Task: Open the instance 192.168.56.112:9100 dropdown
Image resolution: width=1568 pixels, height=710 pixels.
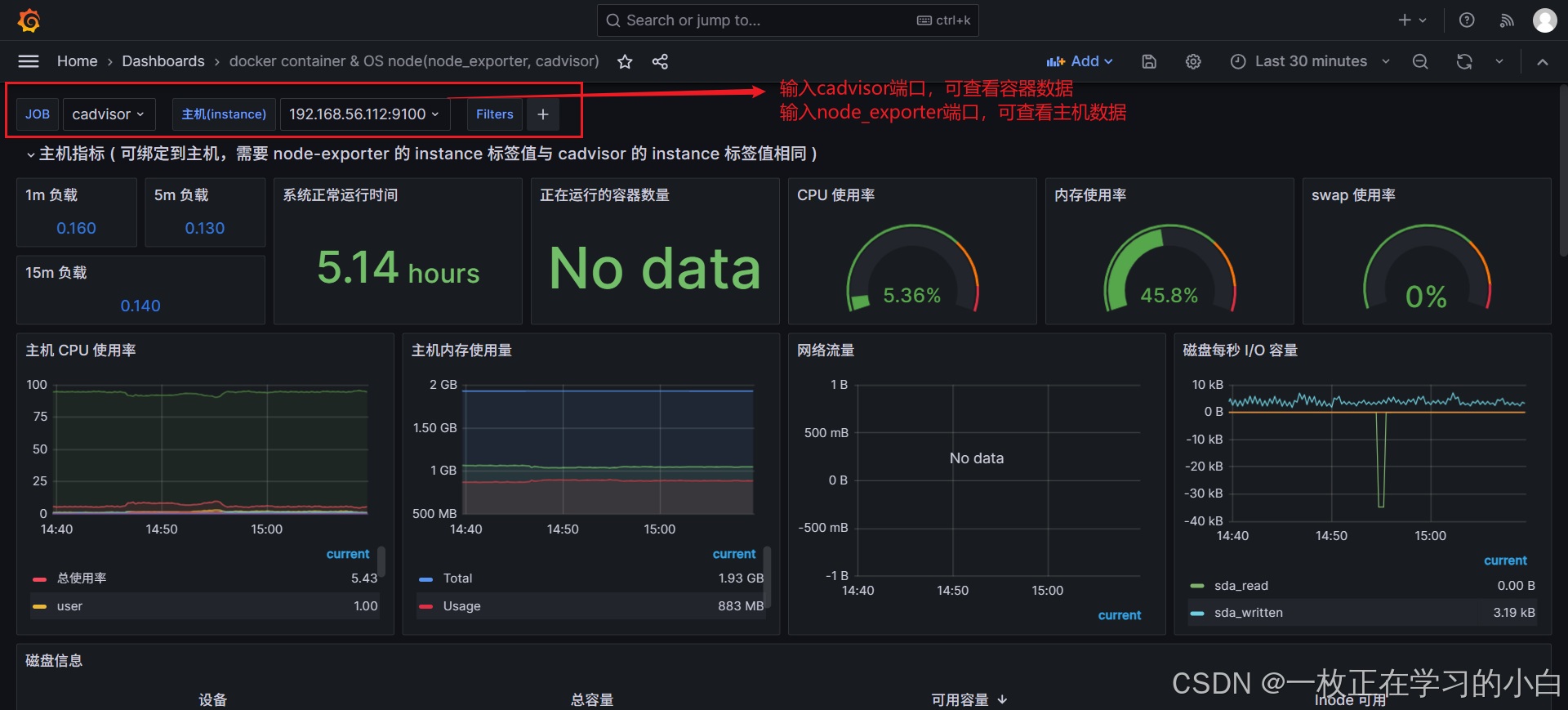Action: tap(363, 114)
